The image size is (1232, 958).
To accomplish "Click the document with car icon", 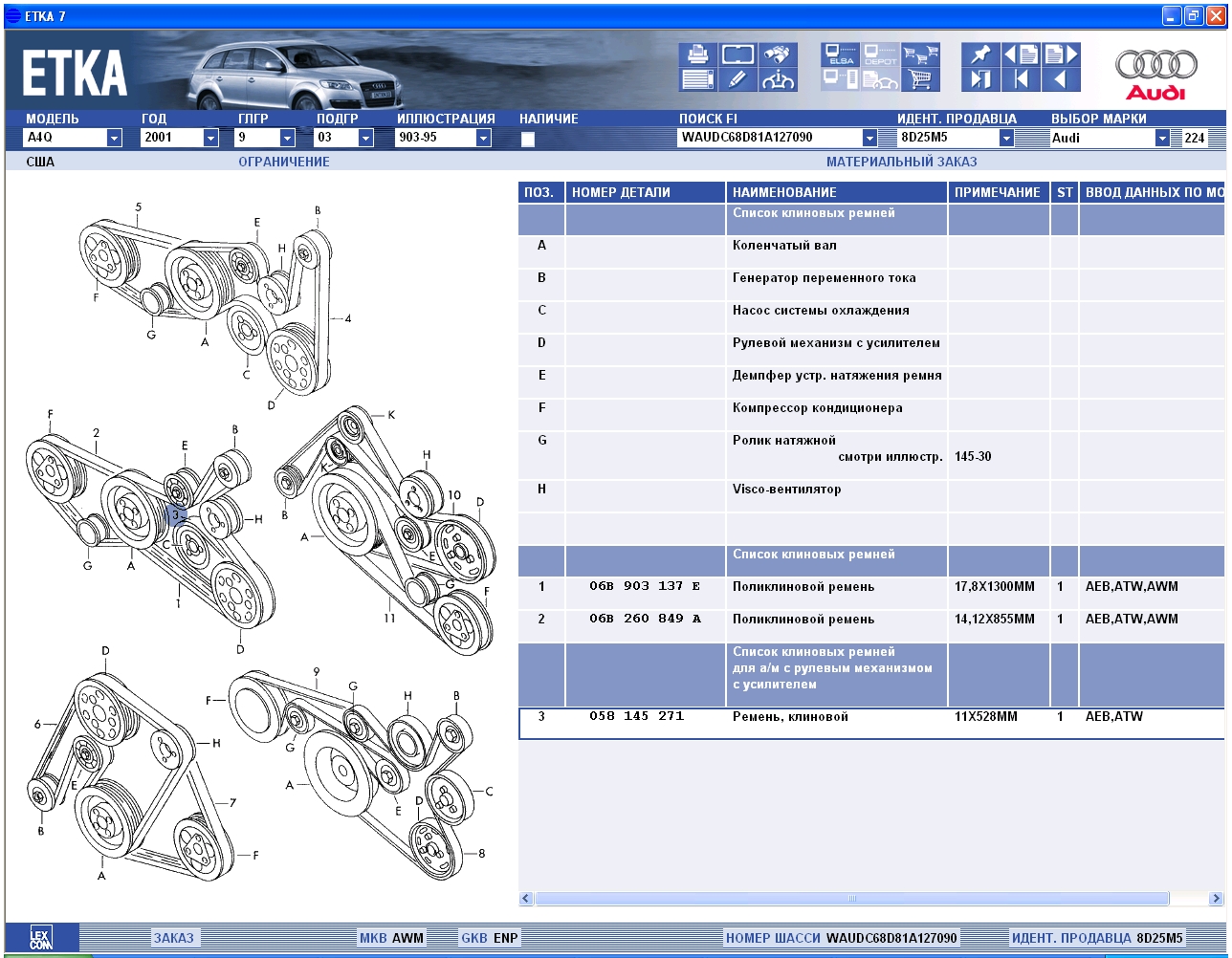I will (881, 79).
